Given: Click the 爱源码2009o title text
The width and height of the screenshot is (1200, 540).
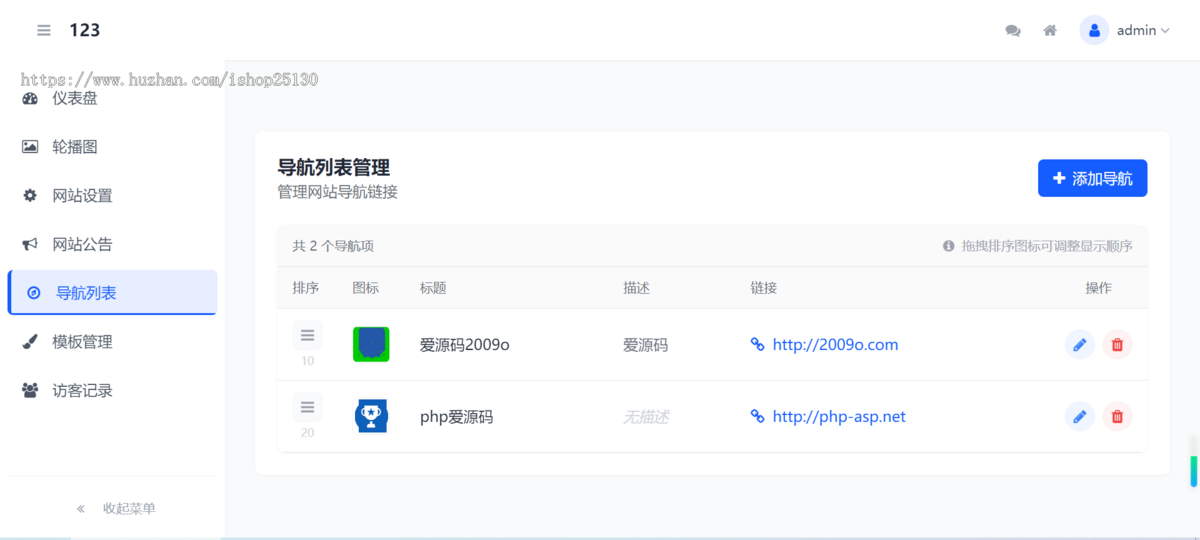Looking at the screenshot, I should pyautogui.click(x=465, y=345).
